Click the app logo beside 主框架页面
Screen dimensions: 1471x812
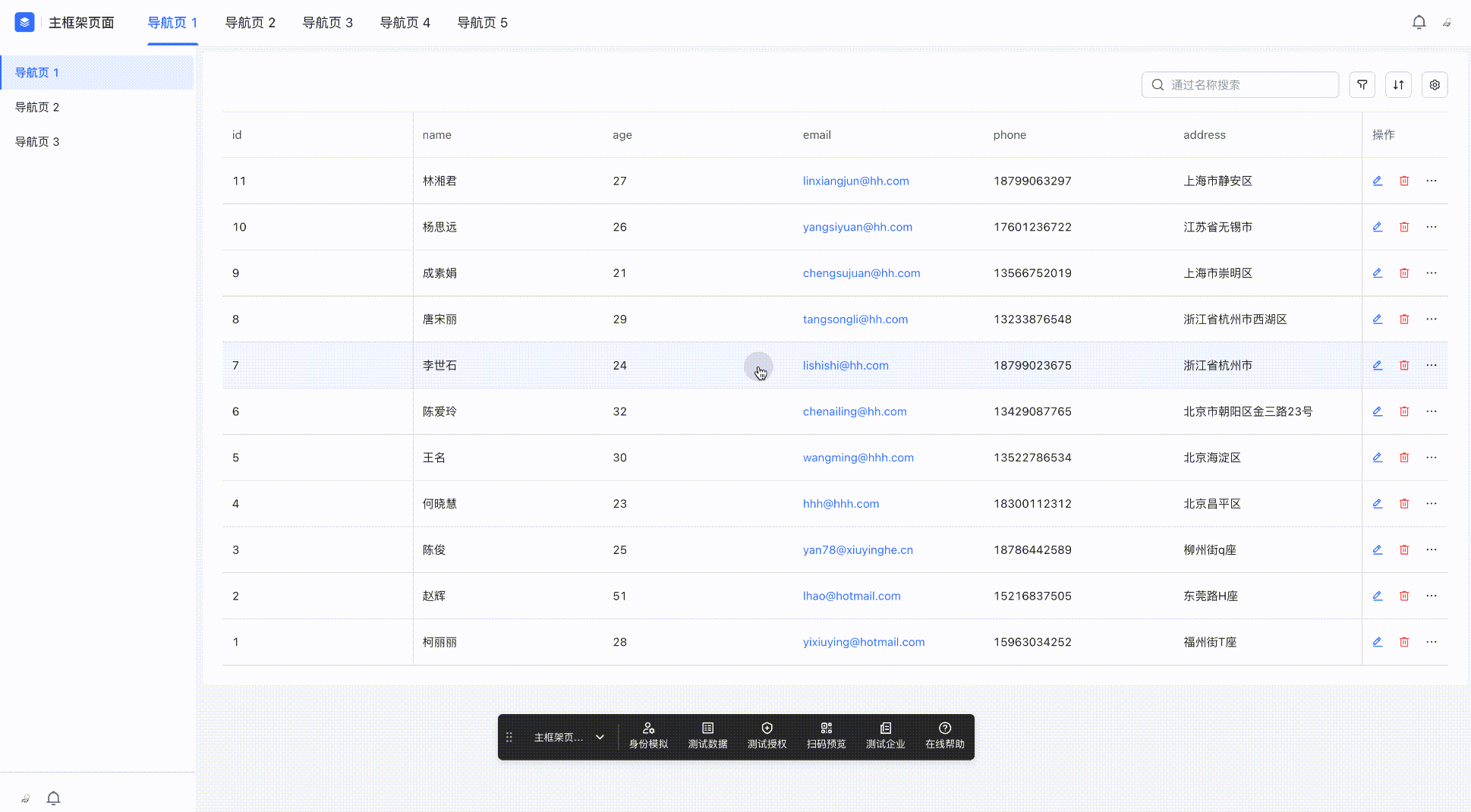(x=24, y=22)
